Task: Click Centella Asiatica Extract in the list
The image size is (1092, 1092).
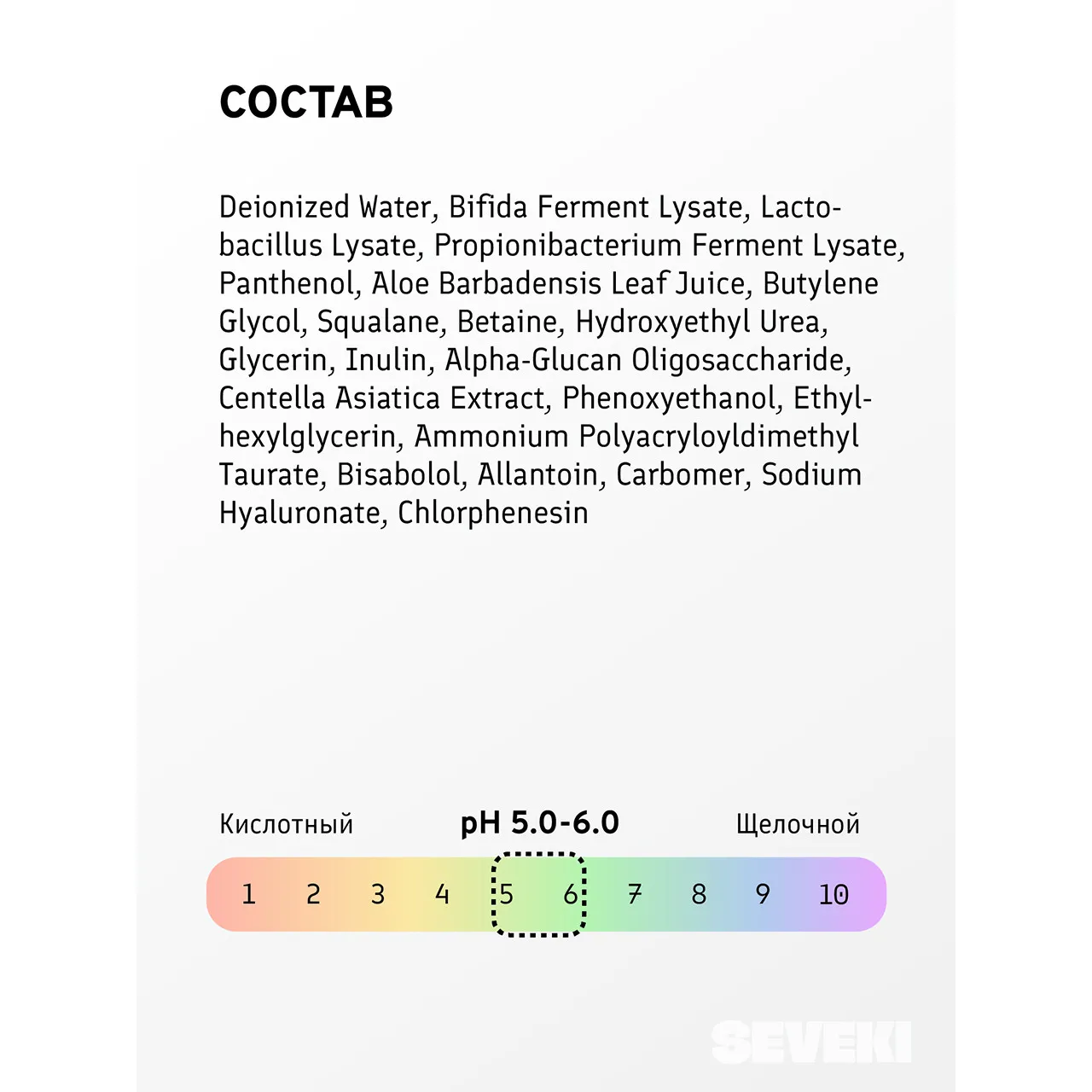Action: [382, 398]
